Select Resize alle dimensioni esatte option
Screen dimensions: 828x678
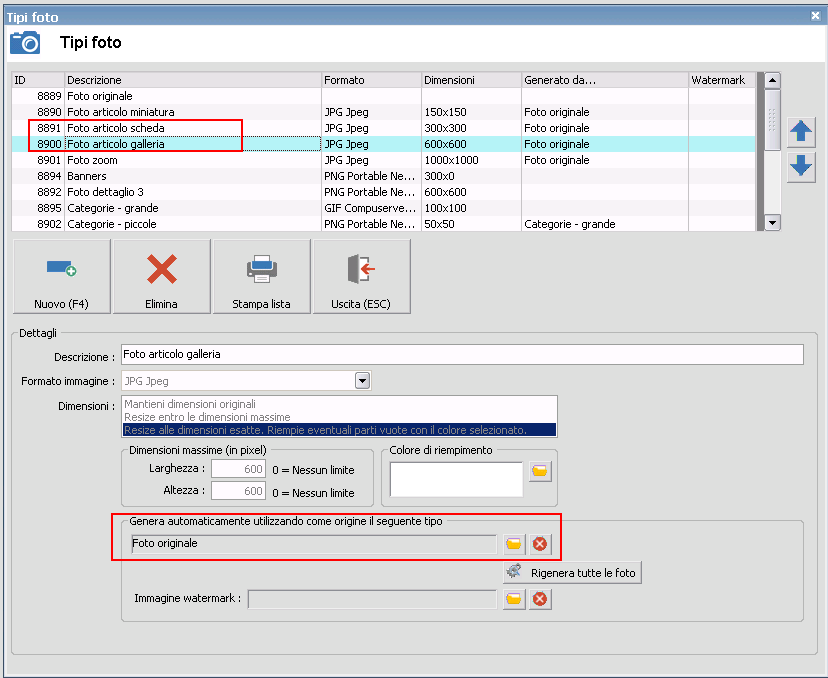click(339, 430)
